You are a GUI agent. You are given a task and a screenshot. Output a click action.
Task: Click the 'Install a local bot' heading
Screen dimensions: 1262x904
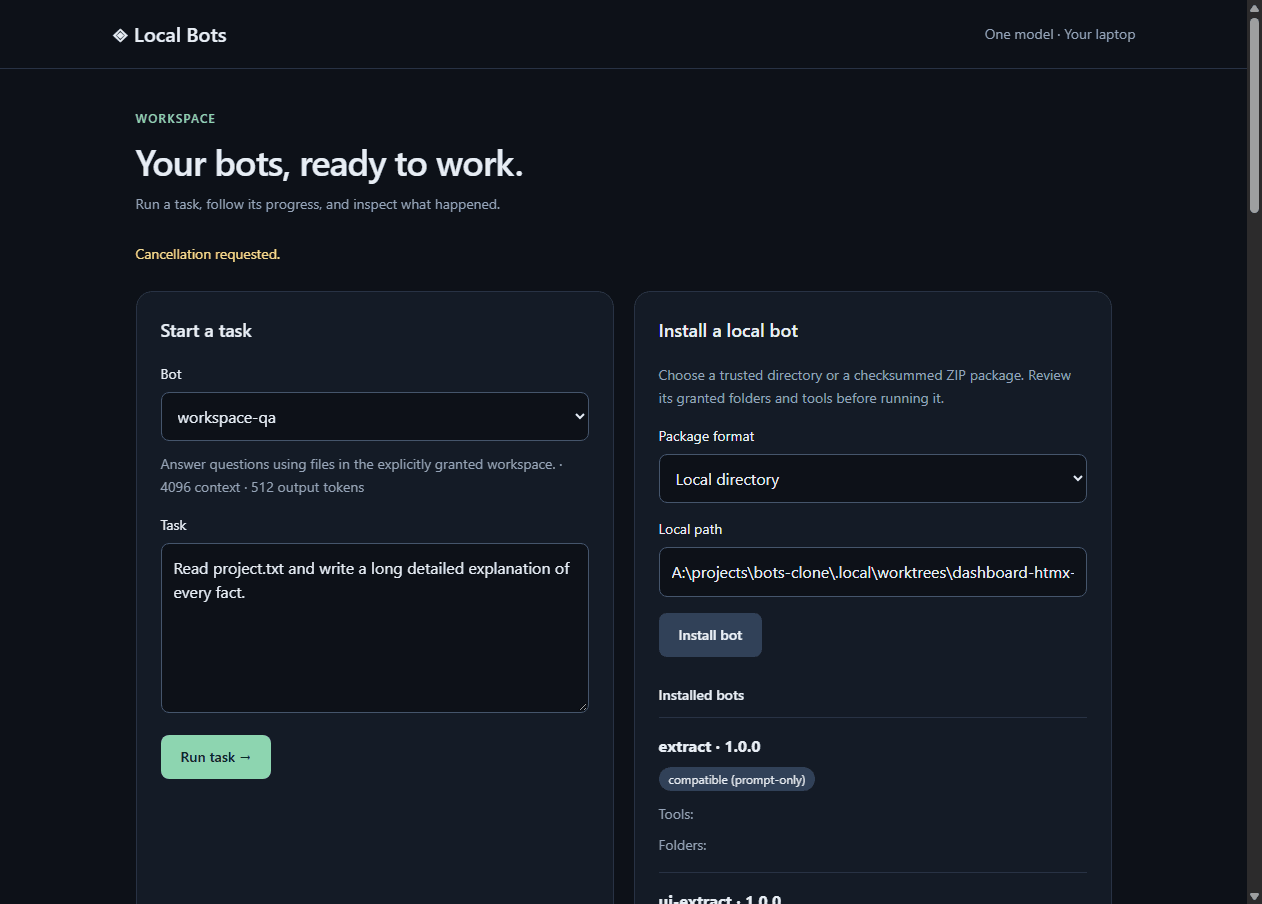point(728,331)
